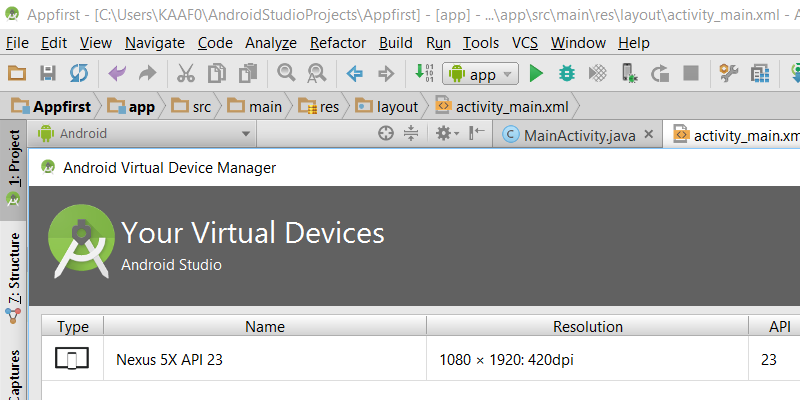Click the layout breadcrumb folder

pos(388,106)
